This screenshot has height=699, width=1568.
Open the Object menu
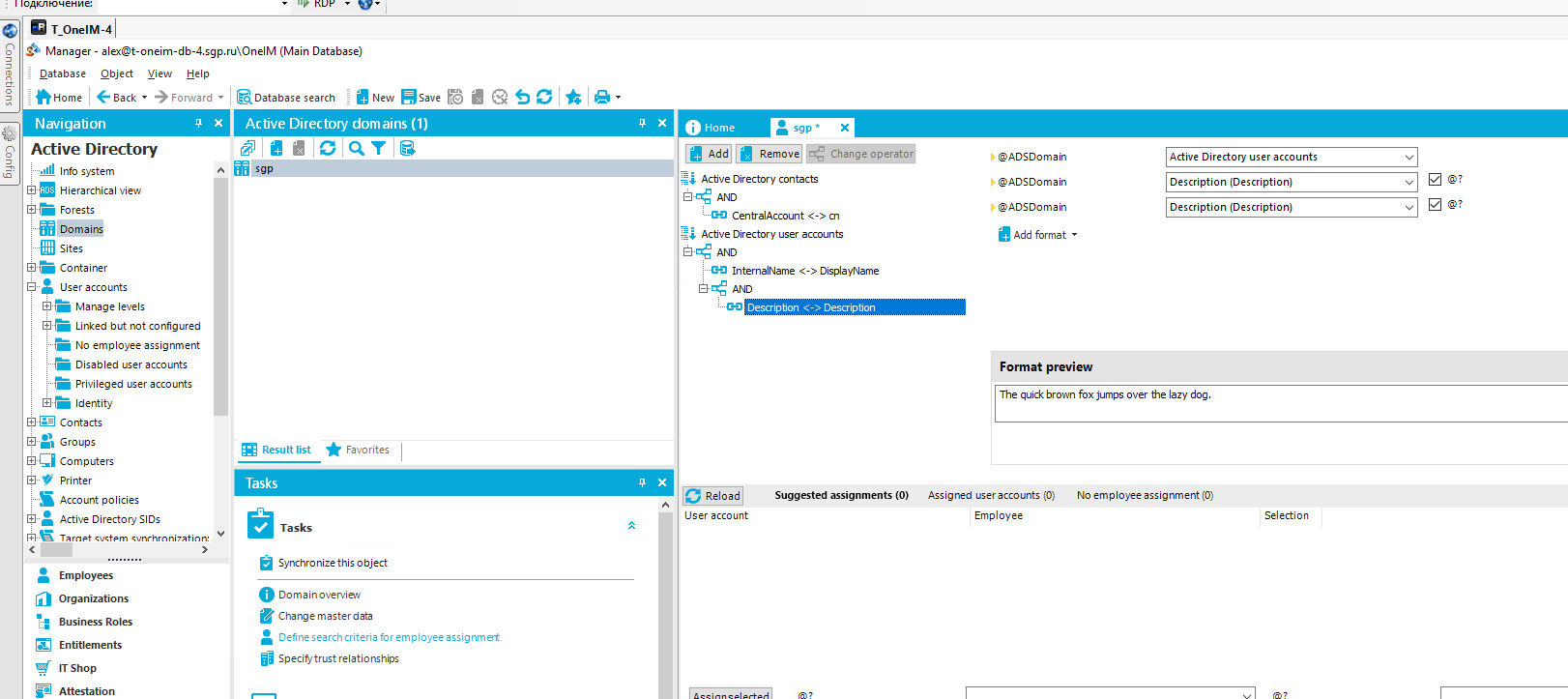tap(117, 73)
